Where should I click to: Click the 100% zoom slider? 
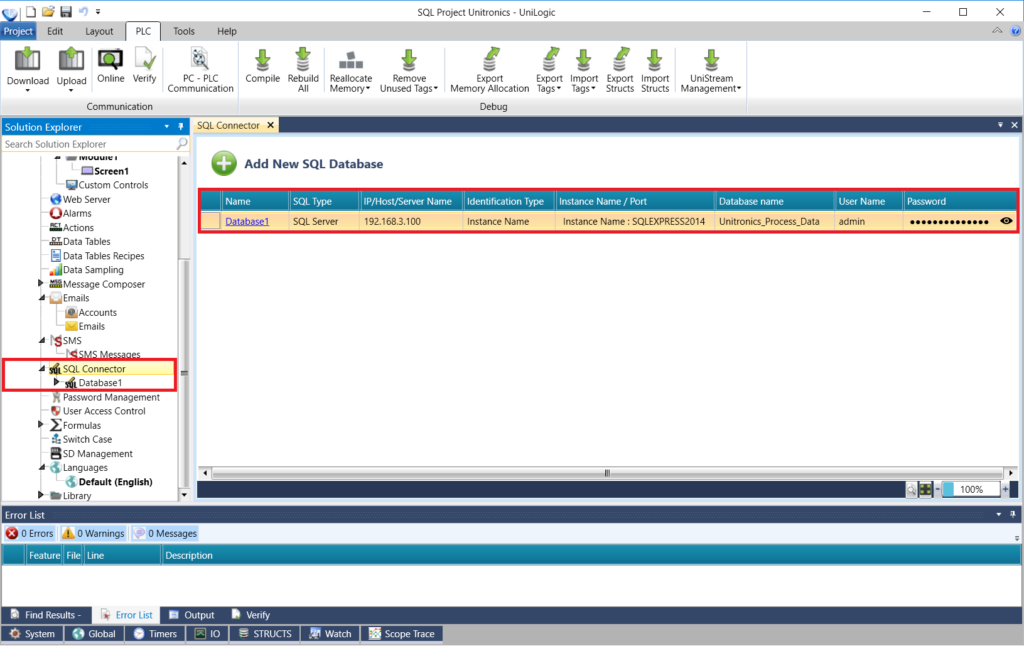click(970, 489)
